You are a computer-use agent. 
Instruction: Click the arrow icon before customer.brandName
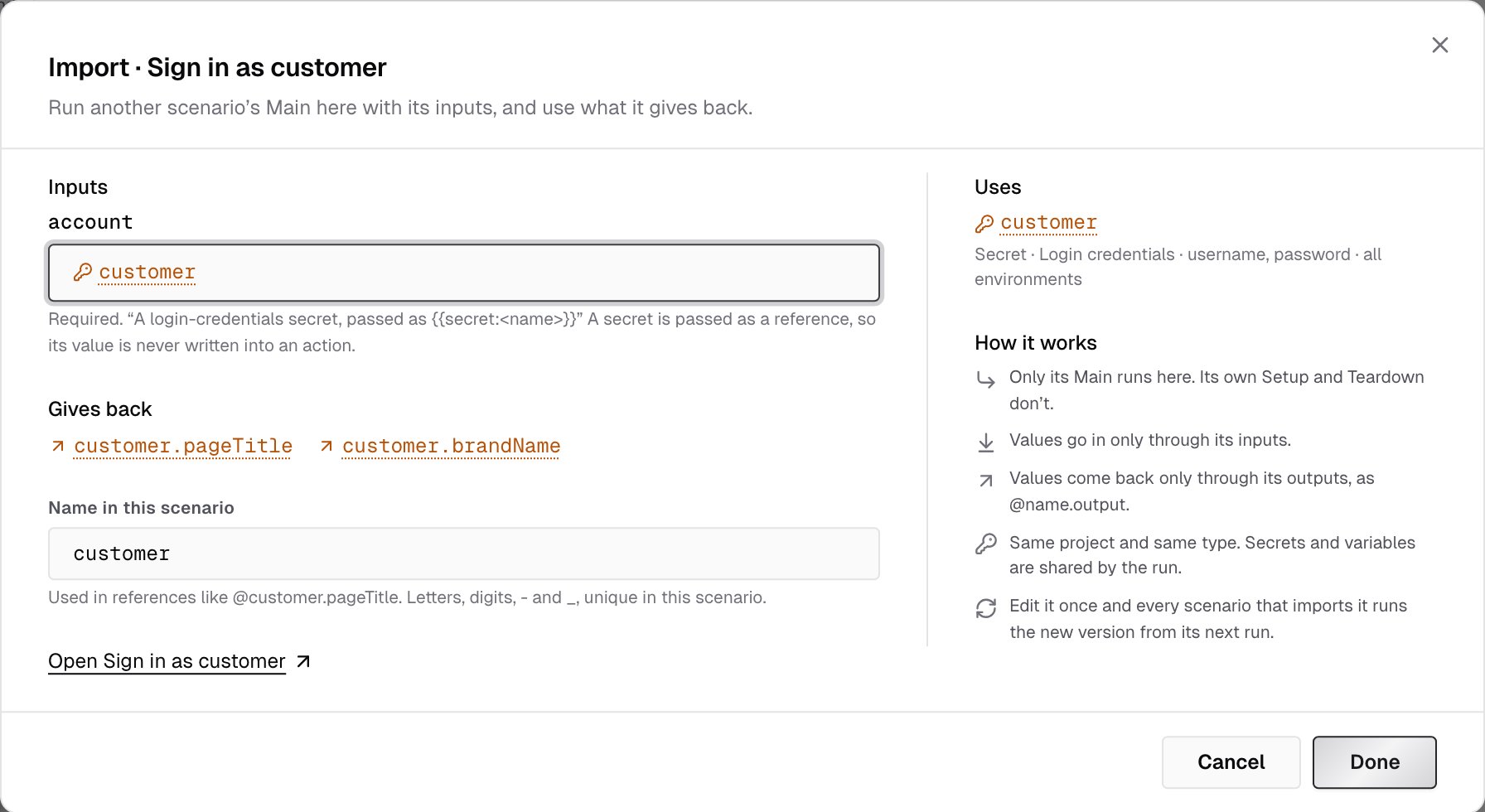[327, 446]
